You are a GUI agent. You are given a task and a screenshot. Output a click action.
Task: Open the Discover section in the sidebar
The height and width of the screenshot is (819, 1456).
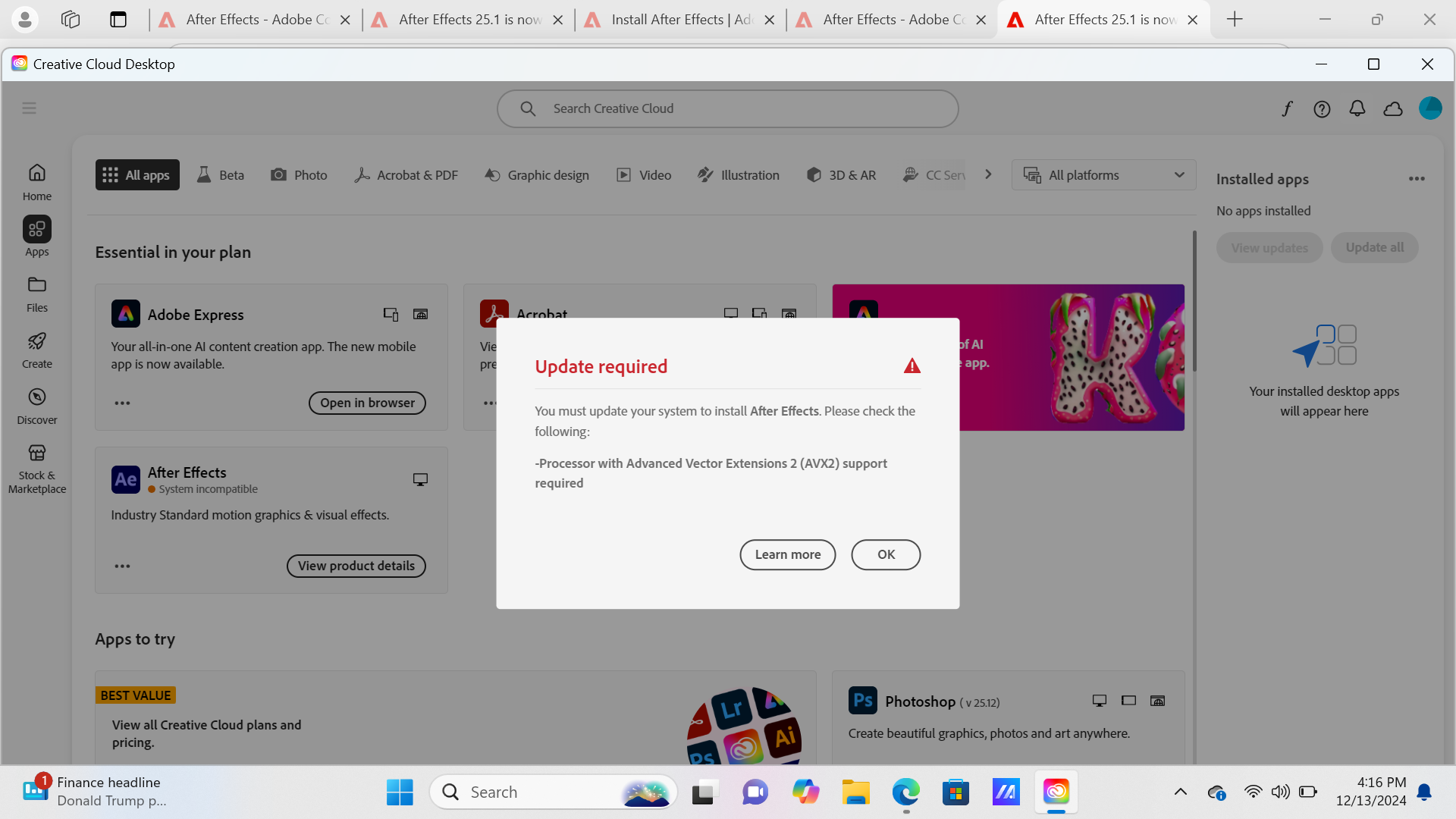click(x=36, y=404)
